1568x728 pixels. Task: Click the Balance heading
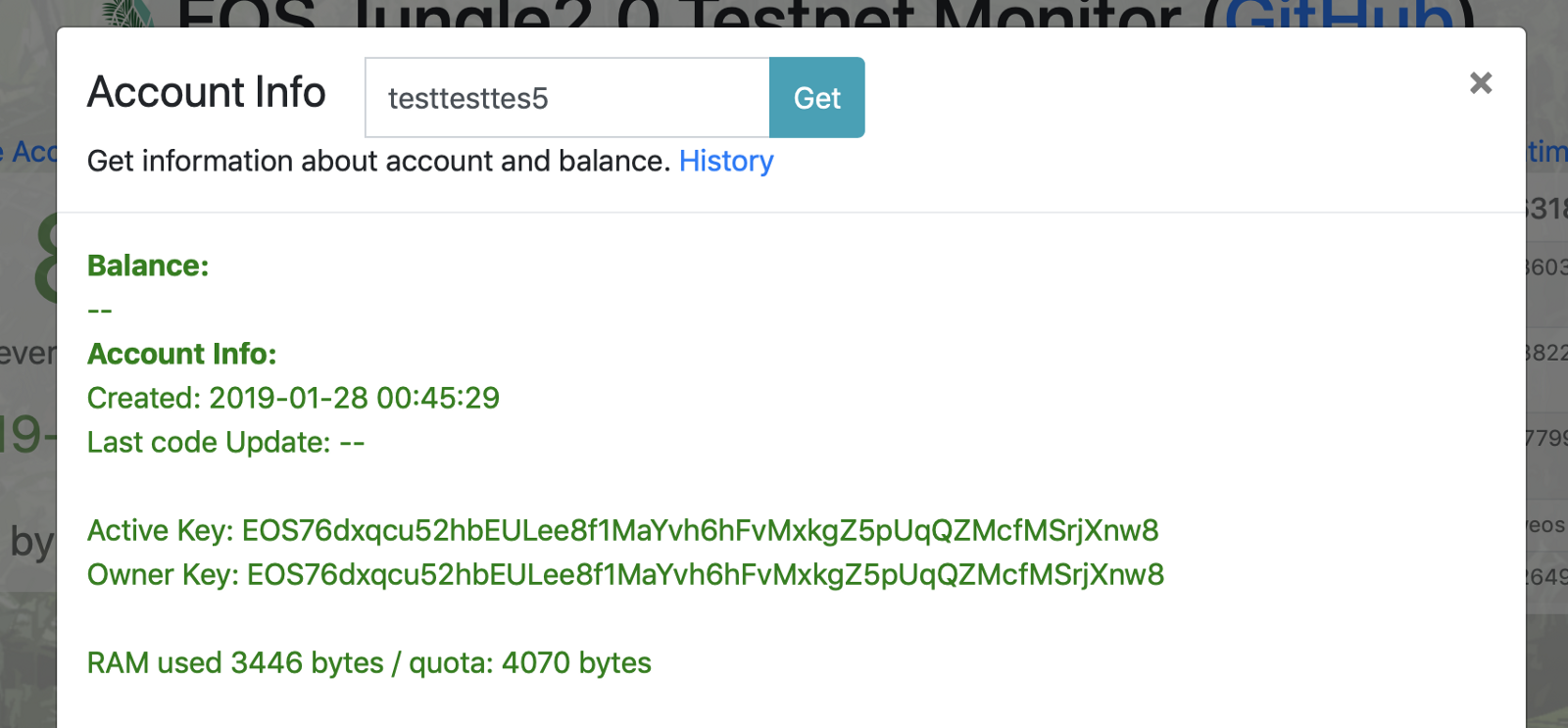[148, 266]
